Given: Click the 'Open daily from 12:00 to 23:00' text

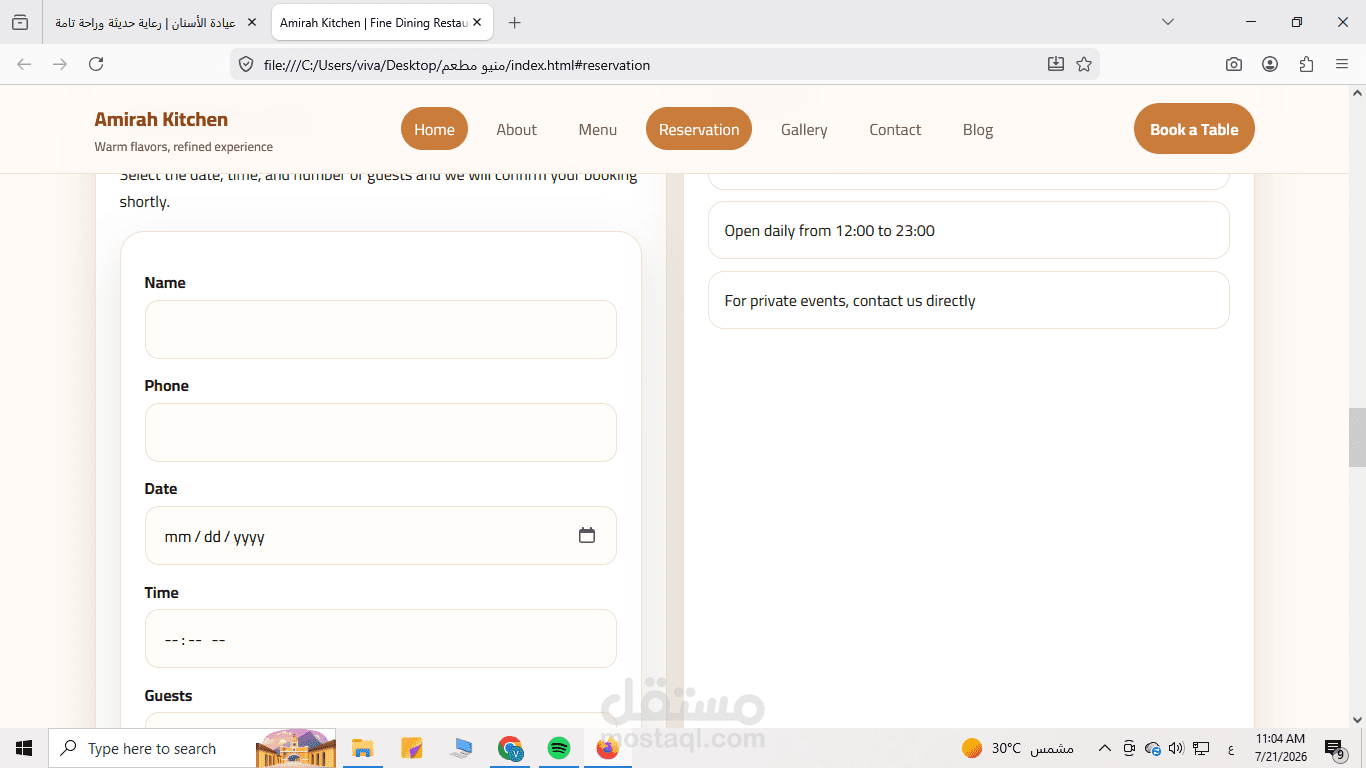Looking at the screenshot, I should [x=830, y=231].
